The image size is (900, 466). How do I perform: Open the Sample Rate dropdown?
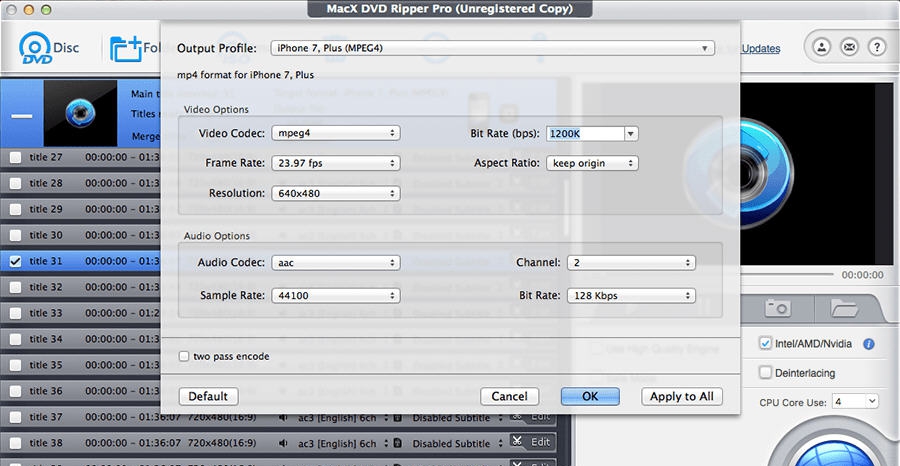(x=336, y=296)
